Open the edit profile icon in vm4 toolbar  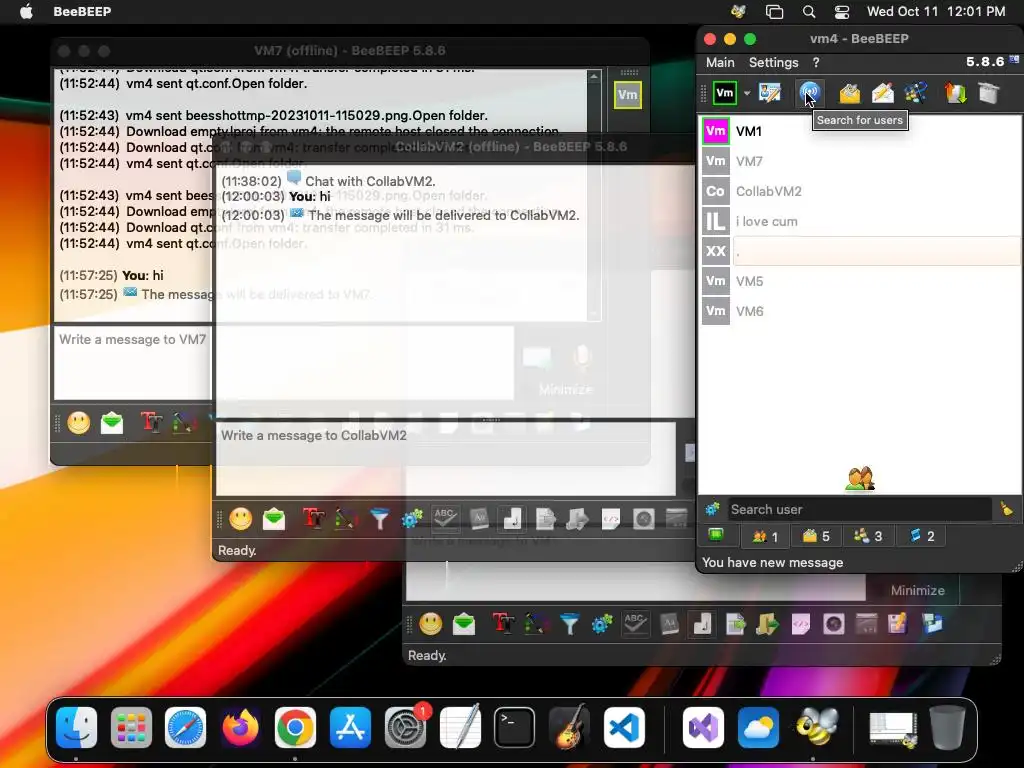coord(770,93)
